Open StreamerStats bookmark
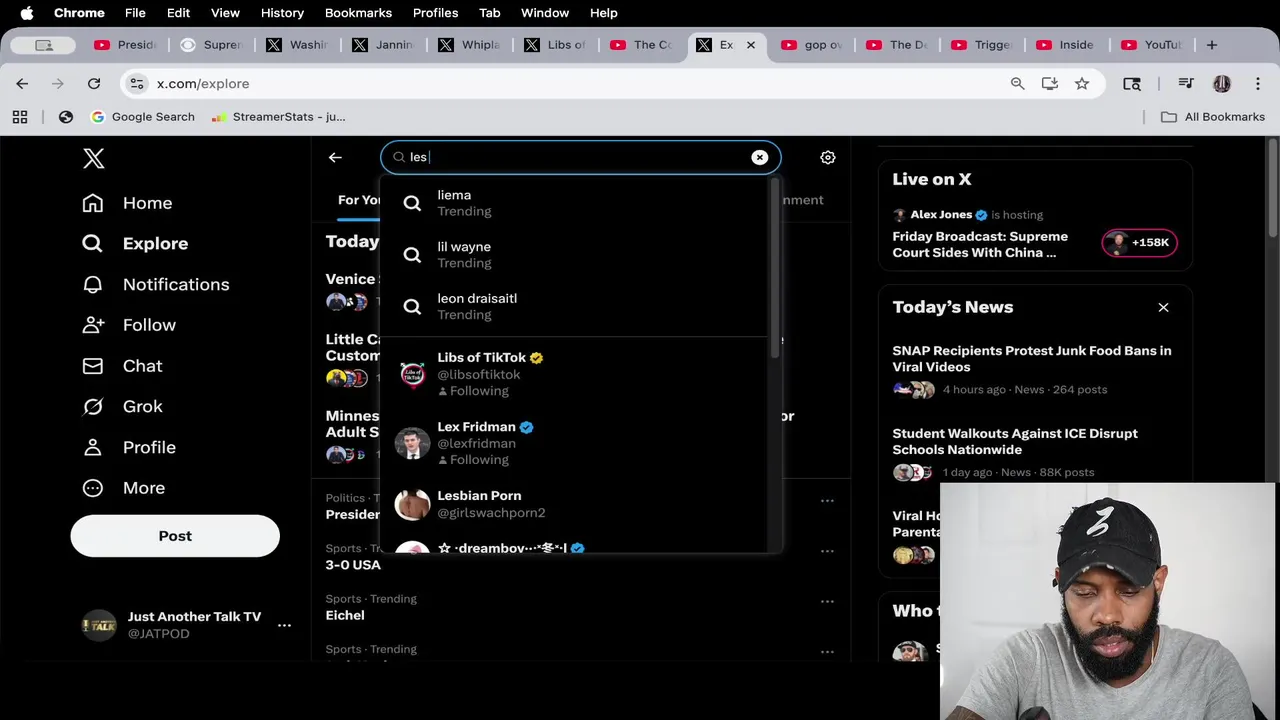The image size is (1280, 720). (x=278, y=117)
